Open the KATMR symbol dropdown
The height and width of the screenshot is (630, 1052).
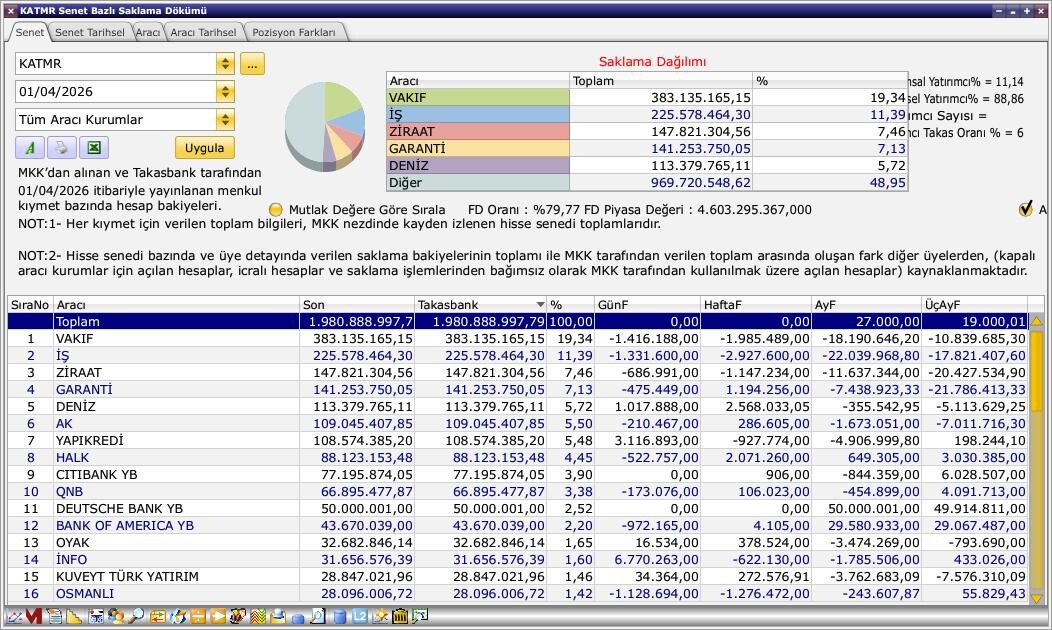[x=225, y=64]
